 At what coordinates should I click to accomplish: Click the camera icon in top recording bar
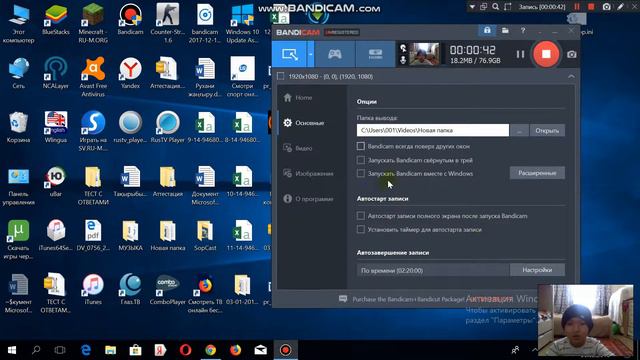click(607, 7)
